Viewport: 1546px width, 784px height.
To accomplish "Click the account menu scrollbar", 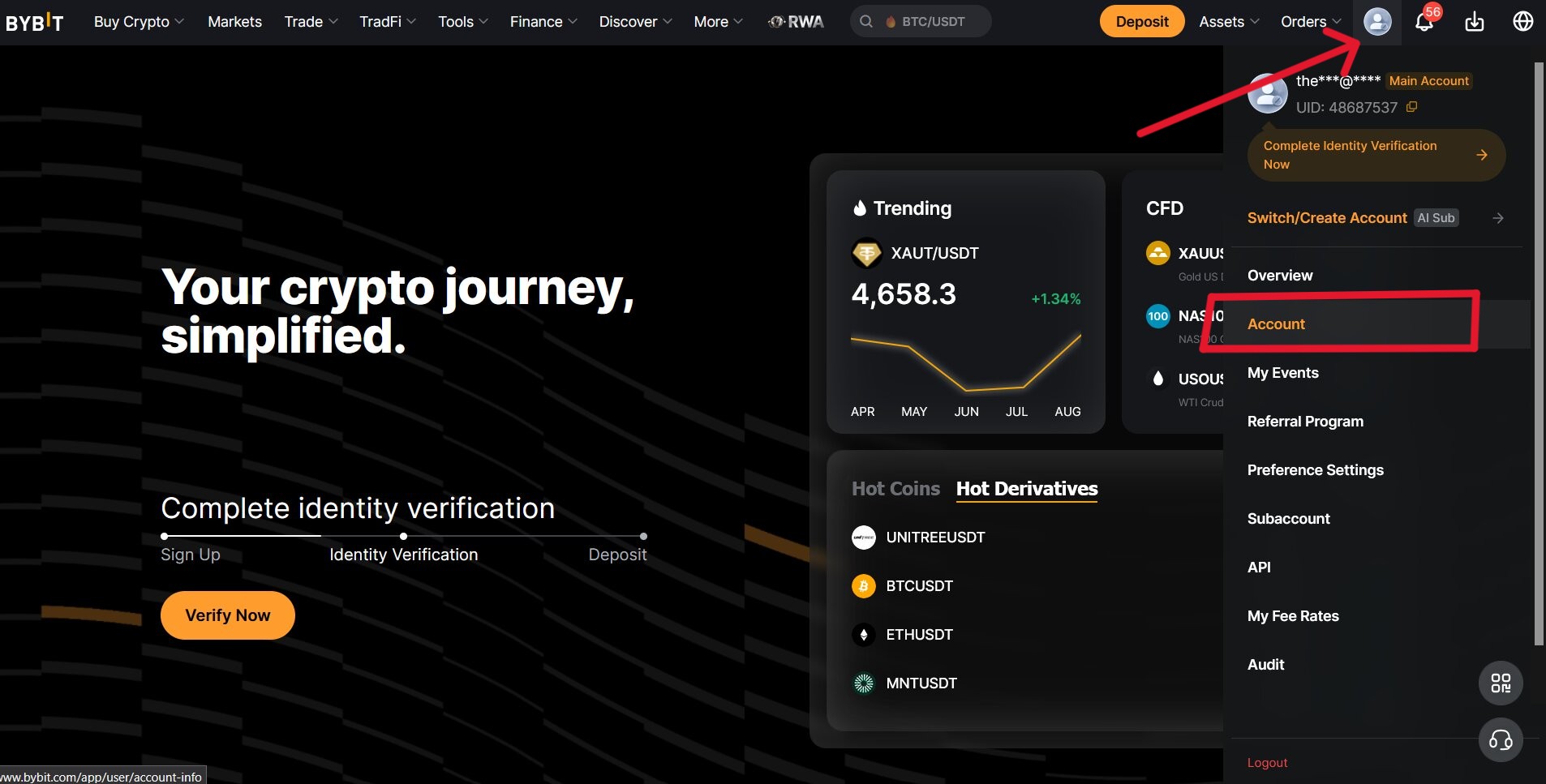I will (x=1539, y=353).
